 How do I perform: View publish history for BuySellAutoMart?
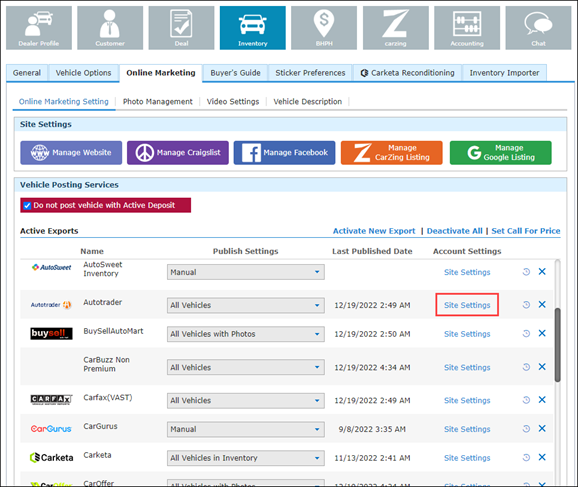[x=526, y=333]
